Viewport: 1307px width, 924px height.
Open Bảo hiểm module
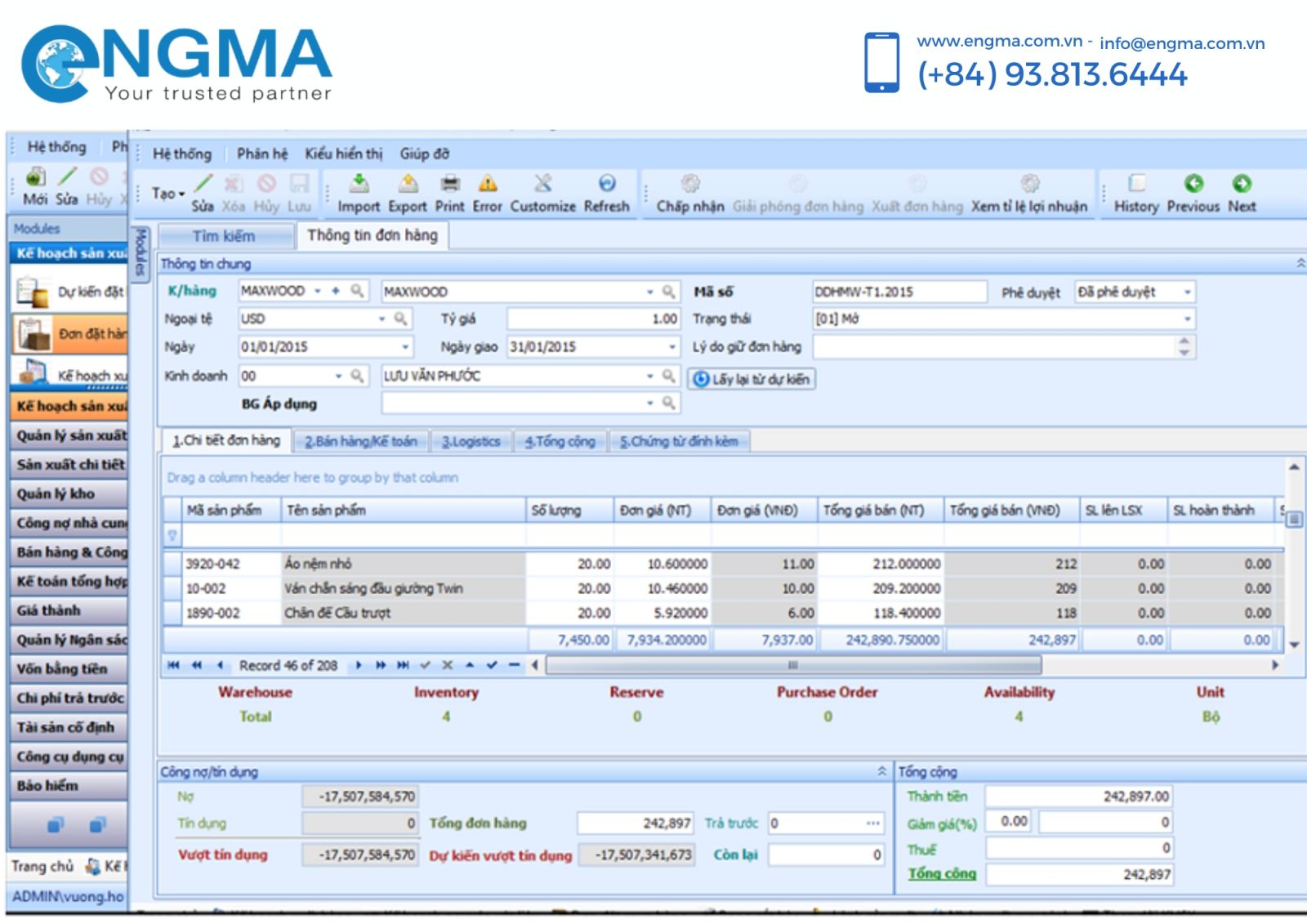[70, 785]
